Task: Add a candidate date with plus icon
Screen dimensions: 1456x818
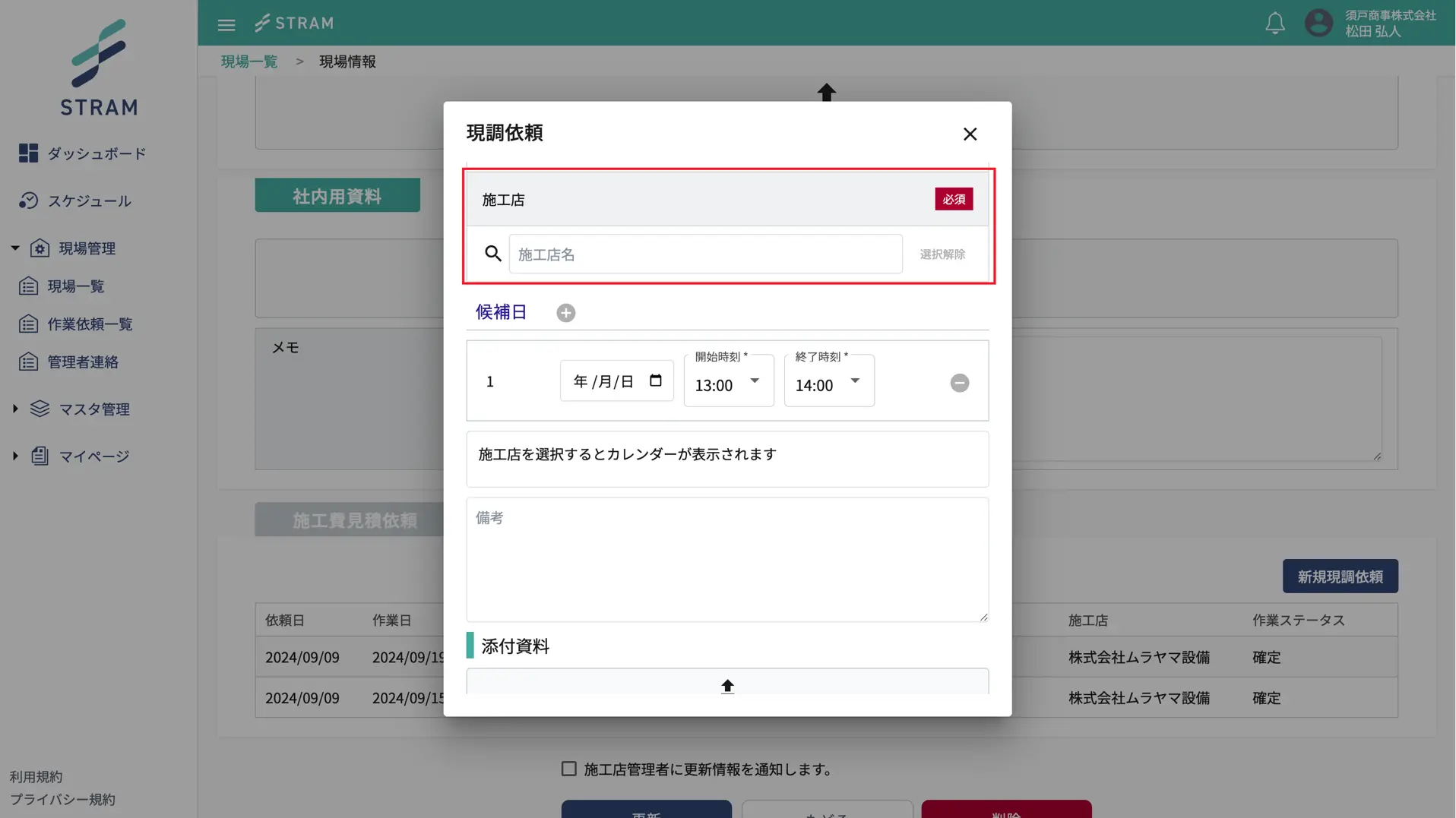Action: tap(565, 313)
